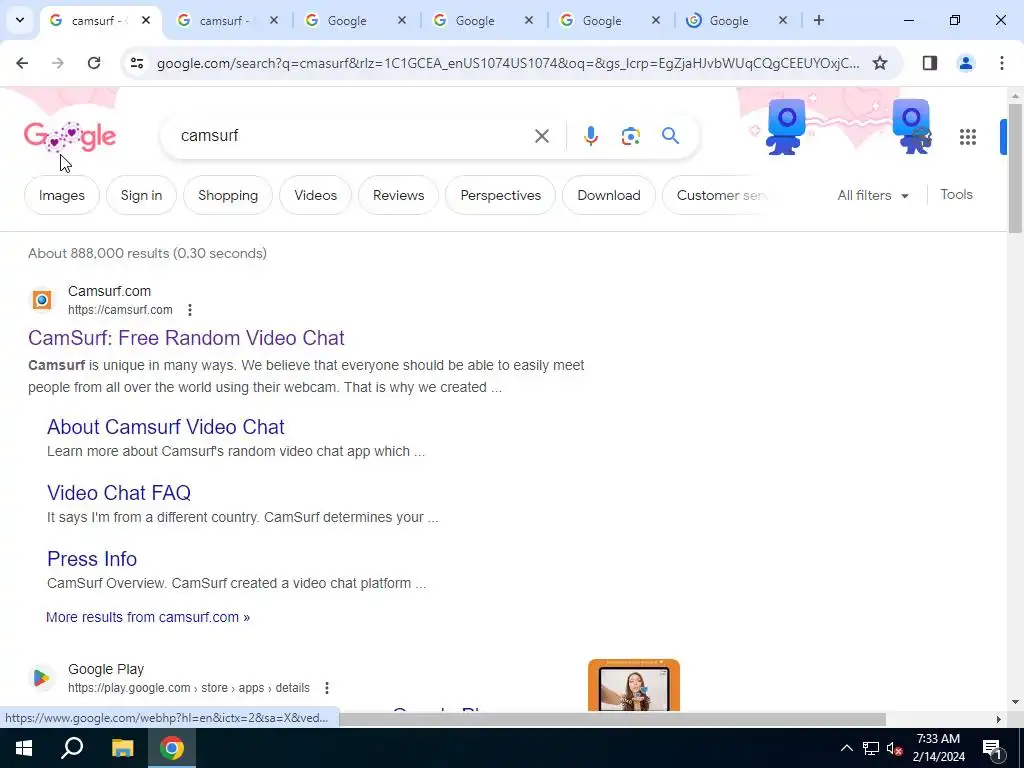This screenshot has height=768, width=1024.
Task: Click the Google Play result favicon
Action: [x=42, y=678]
